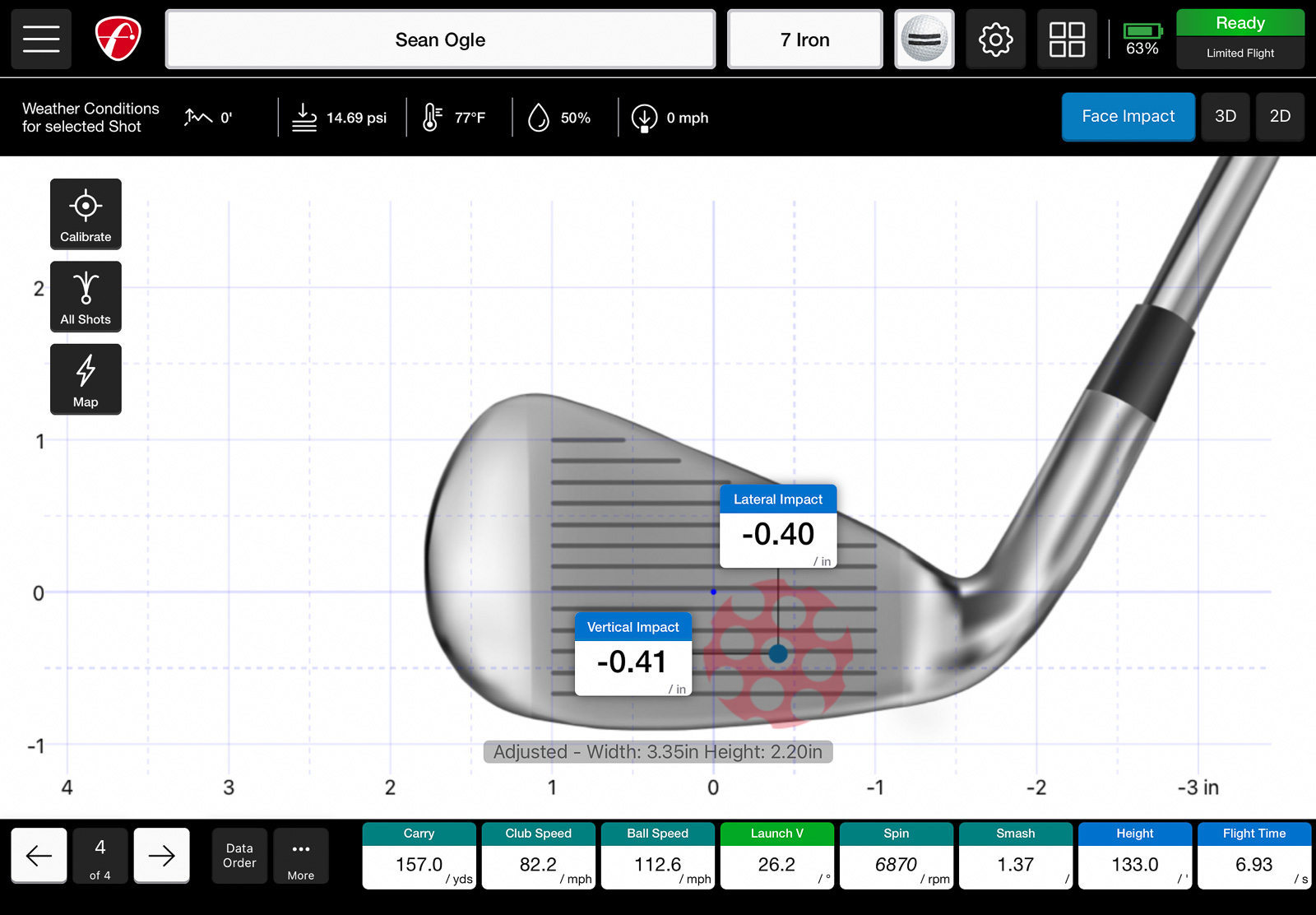
Task: Open the hamburger main menu
Action: (x=41, y=39)
